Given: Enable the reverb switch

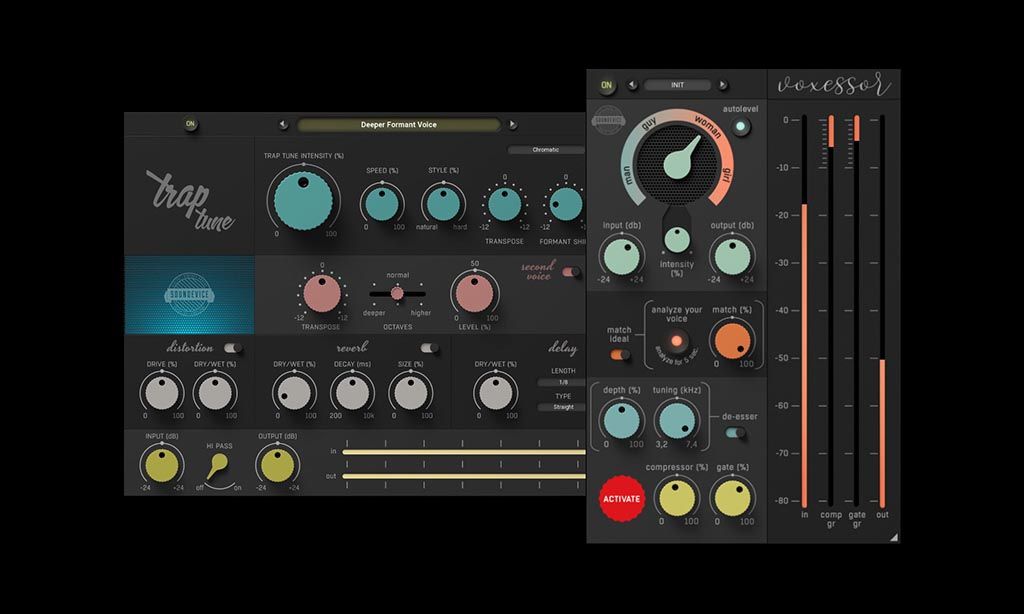Looking at the screenshot, I should (429, 347).
